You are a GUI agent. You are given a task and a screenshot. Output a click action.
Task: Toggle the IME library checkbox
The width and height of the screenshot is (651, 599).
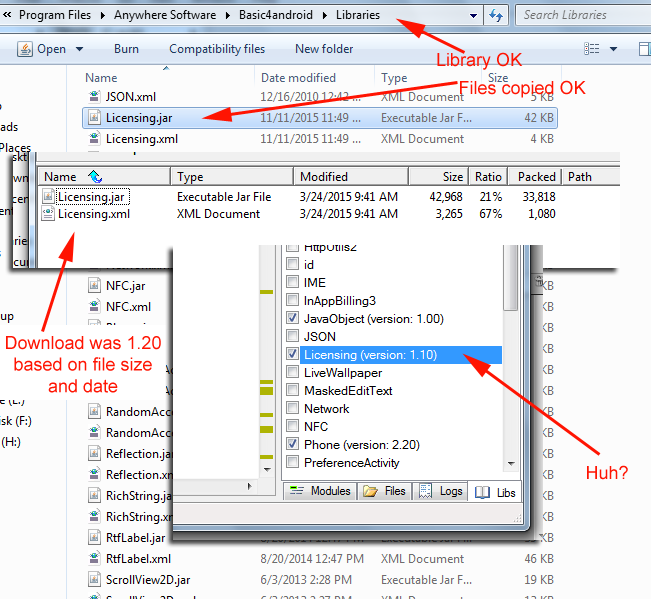pos(292,282)
